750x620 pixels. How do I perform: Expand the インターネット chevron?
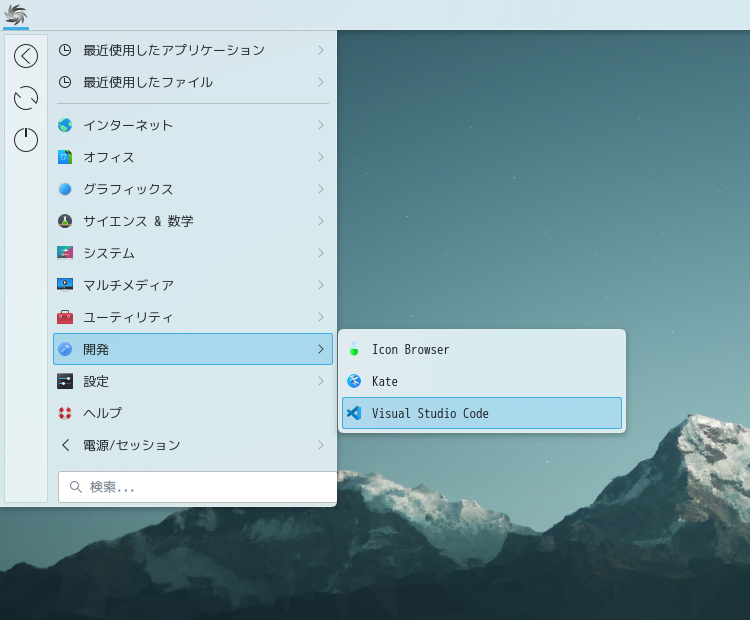(x=321, y=125)
